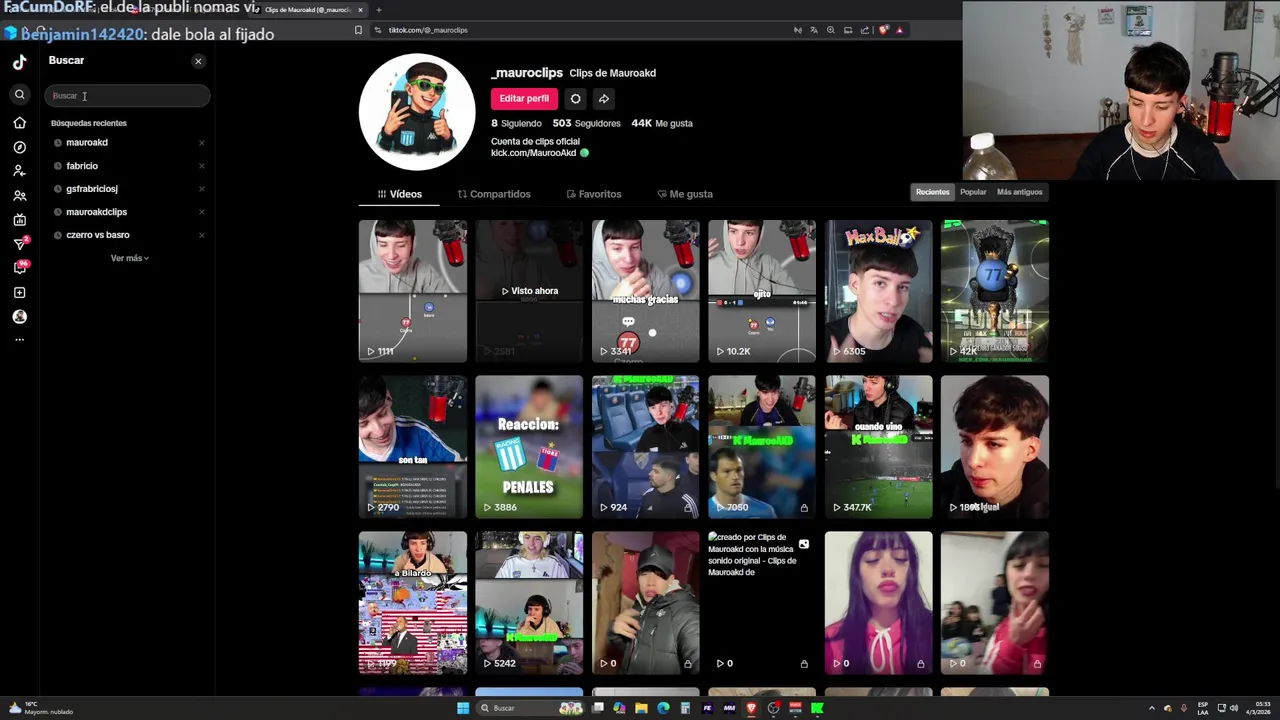1280x720 pixels.
Task: Click the tiktok.com/@_mauroclips address bar
Action: tap(428, 30)
